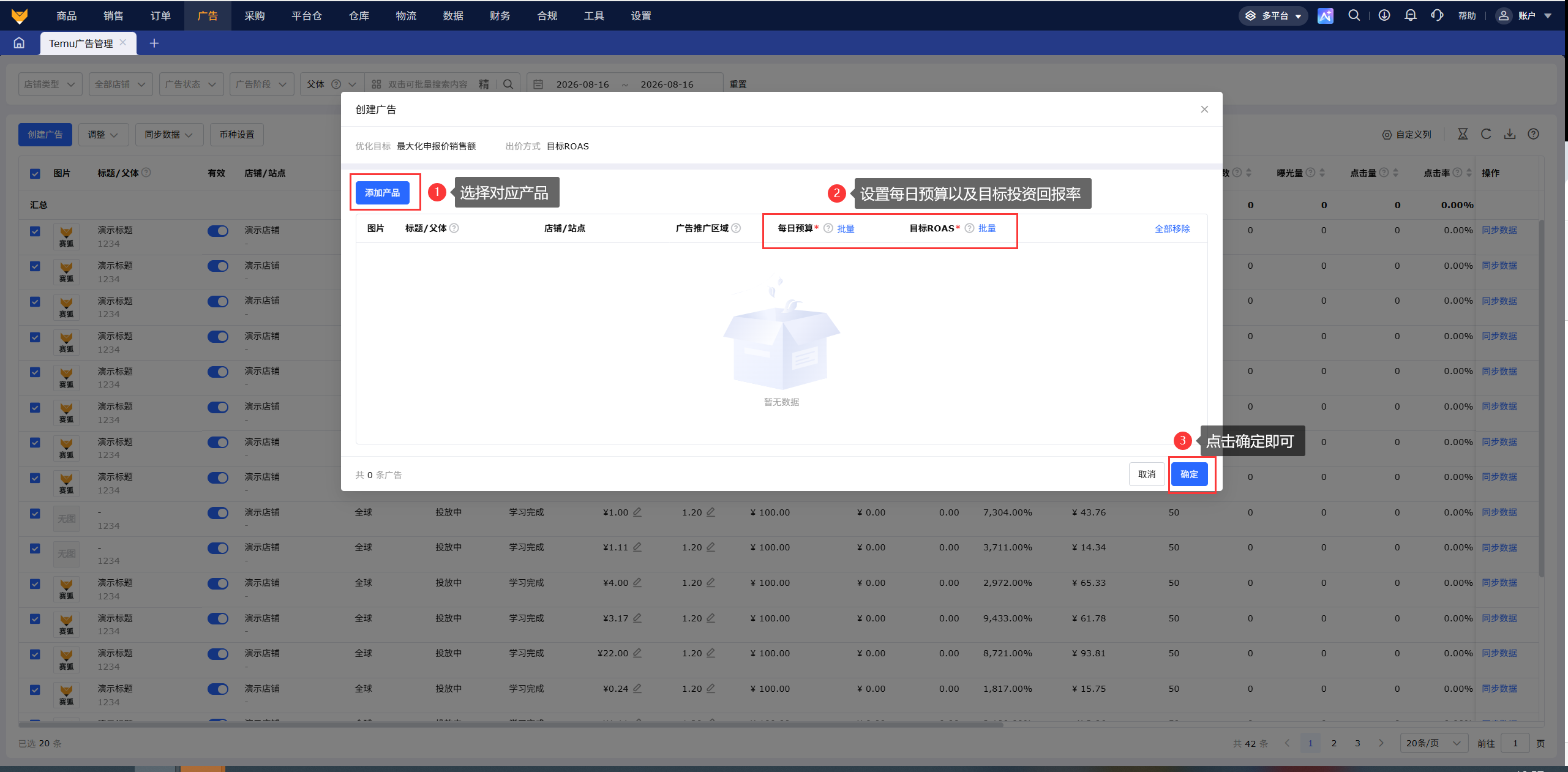This screenshot has height=772, width=1568.
Task: Edit daily budget ¥4.00 pencil icon
Action: (637, 583)
